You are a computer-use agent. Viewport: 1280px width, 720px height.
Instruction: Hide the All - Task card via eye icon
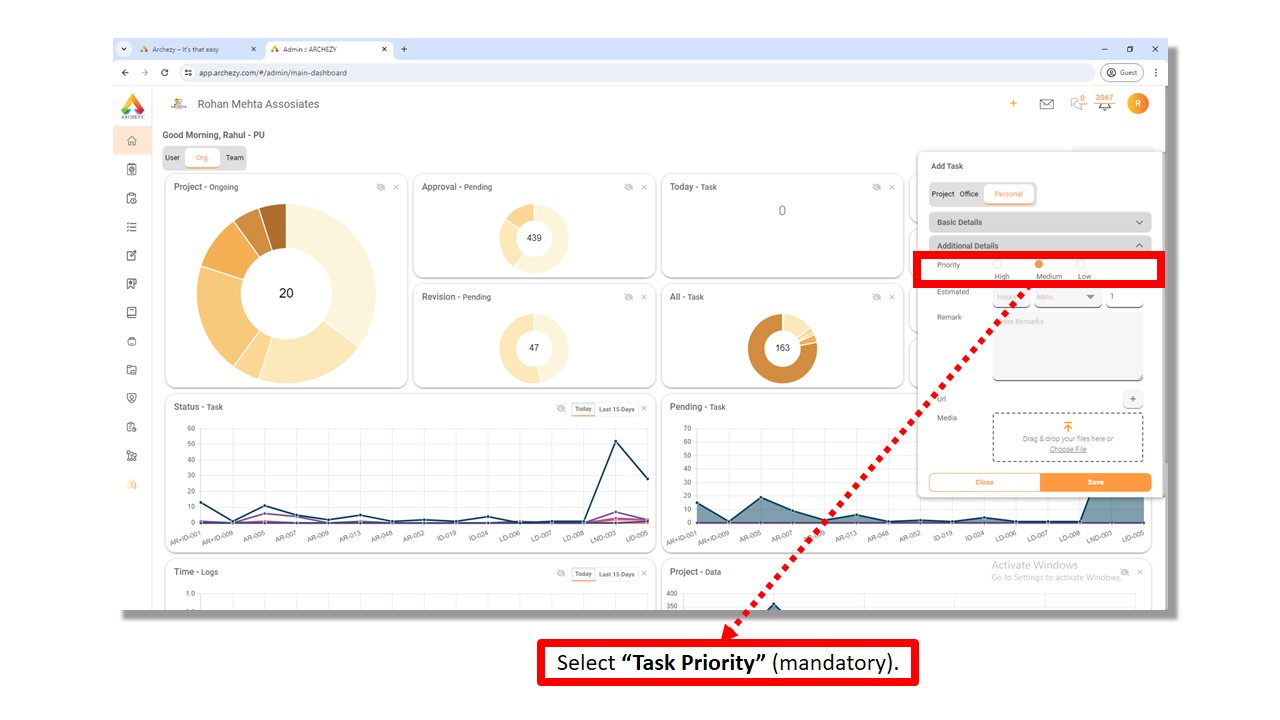[x=877, y=297]
